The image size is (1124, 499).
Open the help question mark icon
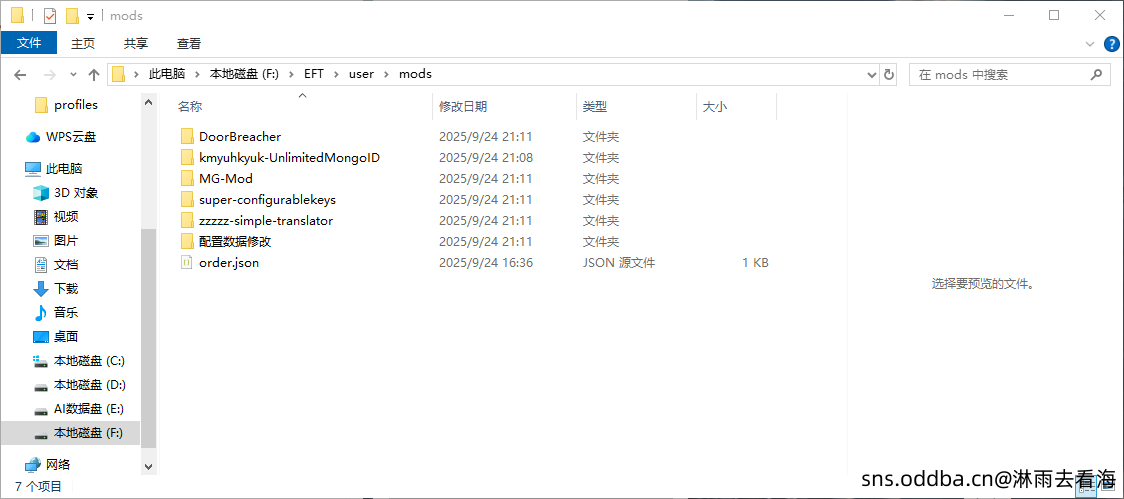tap(1111, 44)
